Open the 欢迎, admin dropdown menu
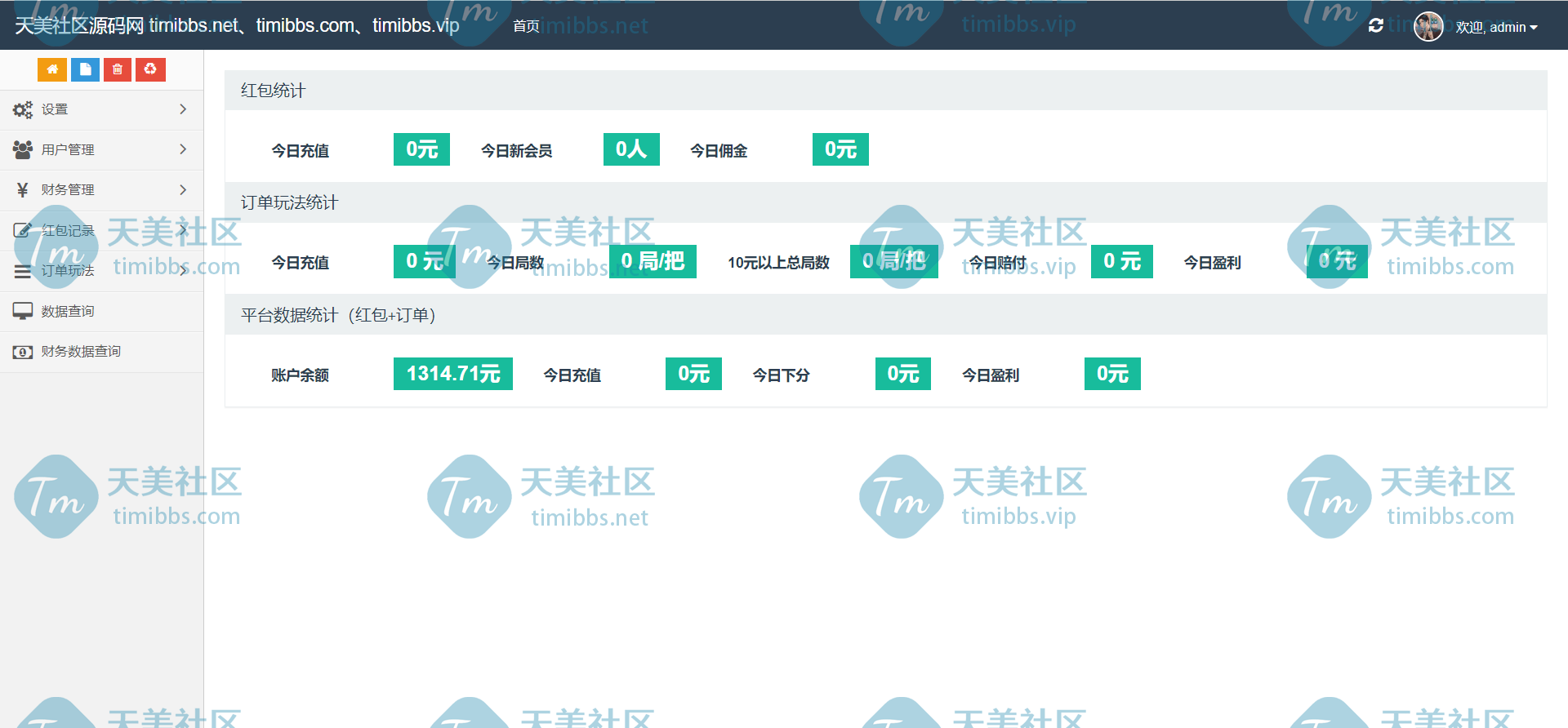 pyautogui.click(x=1497, y=27)
